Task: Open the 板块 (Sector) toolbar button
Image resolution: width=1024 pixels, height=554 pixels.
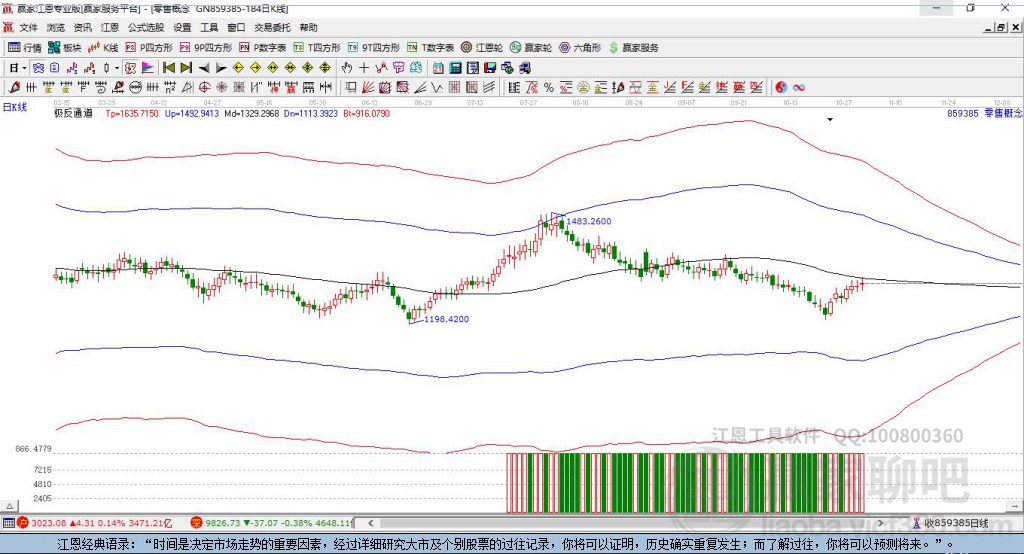Action: pos(64,47)
